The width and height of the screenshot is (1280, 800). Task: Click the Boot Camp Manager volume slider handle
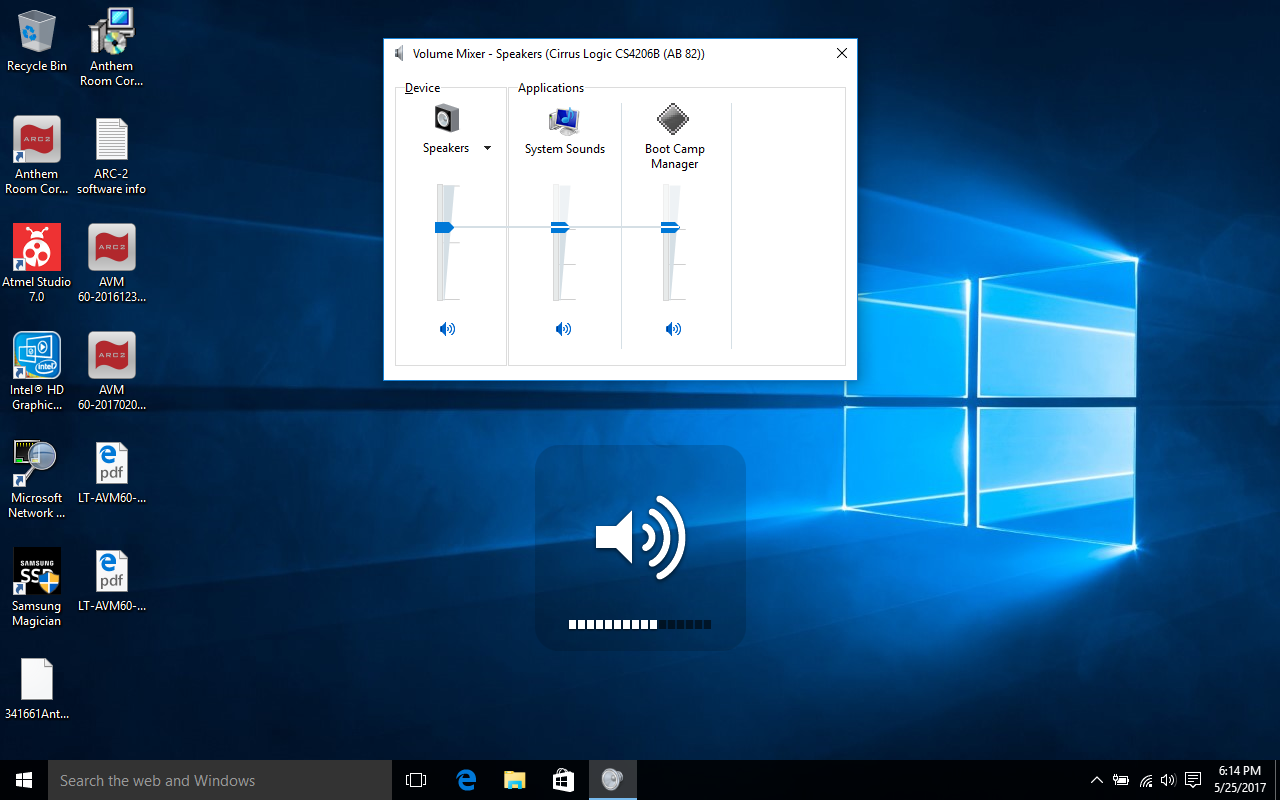(x=670, y=228)
